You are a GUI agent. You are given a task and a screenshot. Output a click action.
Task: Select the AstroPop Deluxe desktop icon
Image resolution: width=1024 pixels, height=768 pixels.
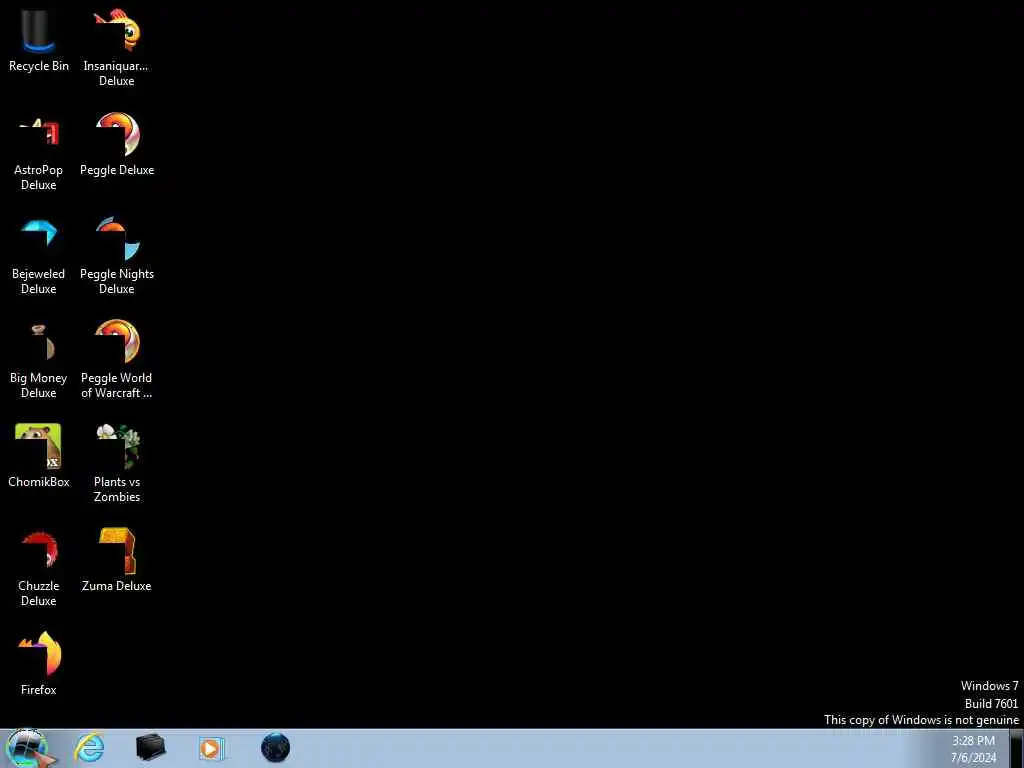tap(39, 133)
